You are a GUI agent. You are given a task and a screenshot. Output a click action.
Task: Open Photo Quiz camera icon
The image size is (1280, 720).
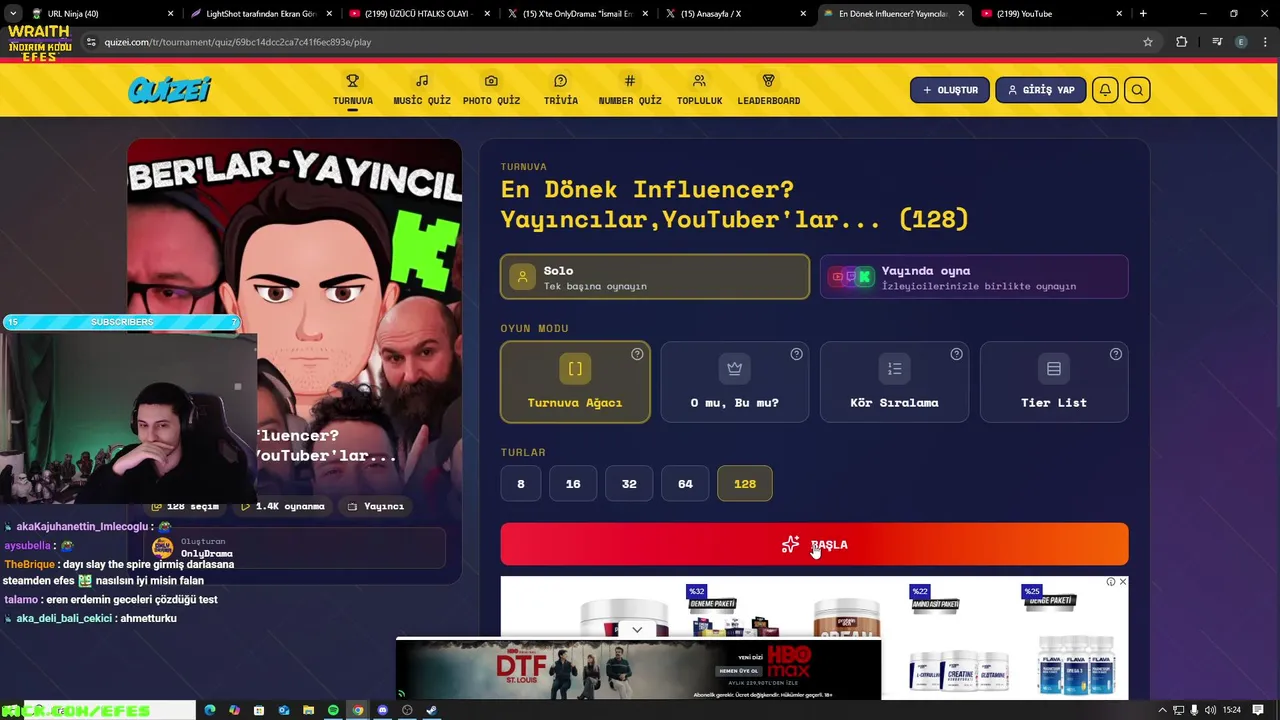[491, 81]
